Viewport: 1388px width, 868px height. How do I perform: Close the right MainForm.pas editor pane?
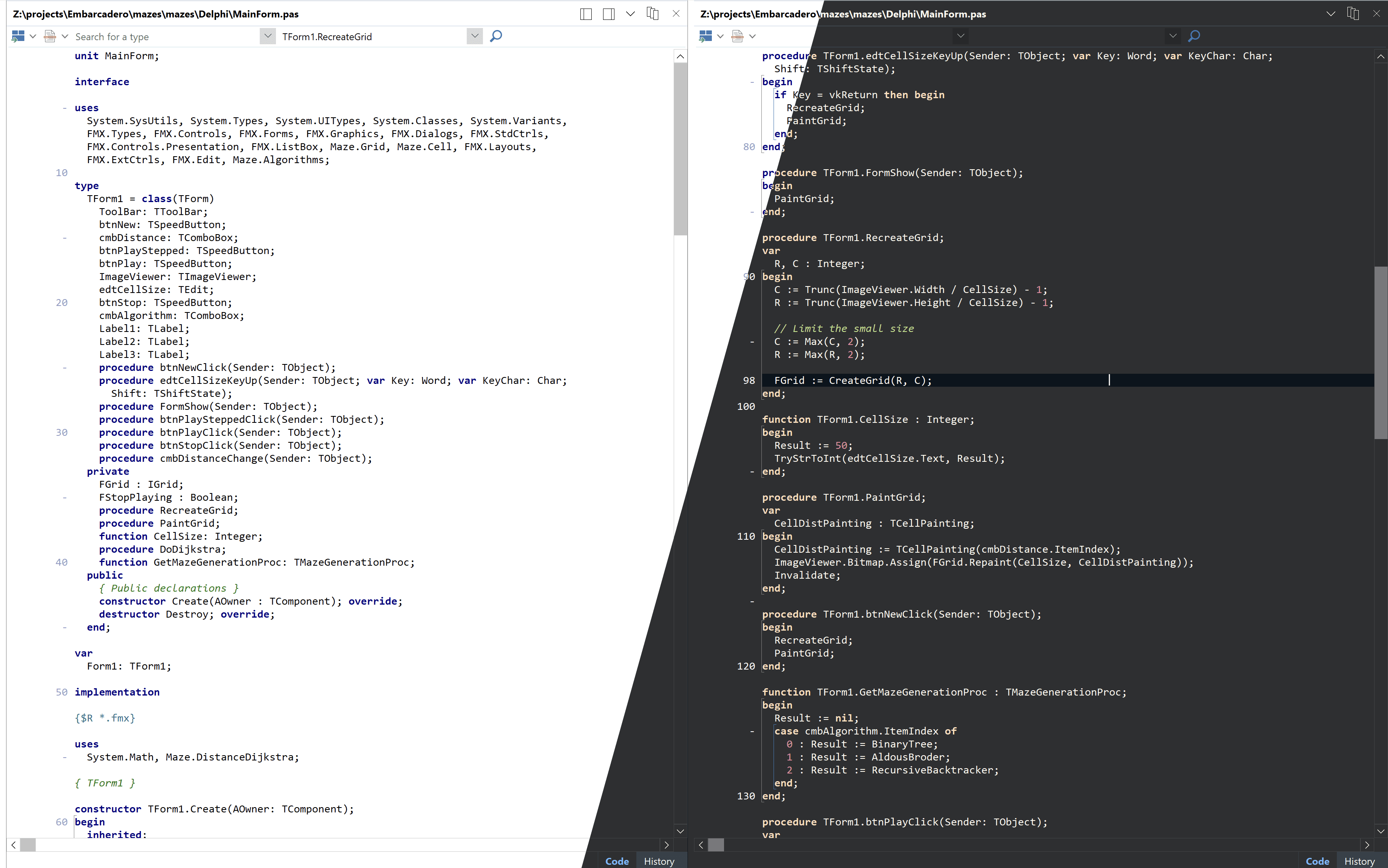1377,14
